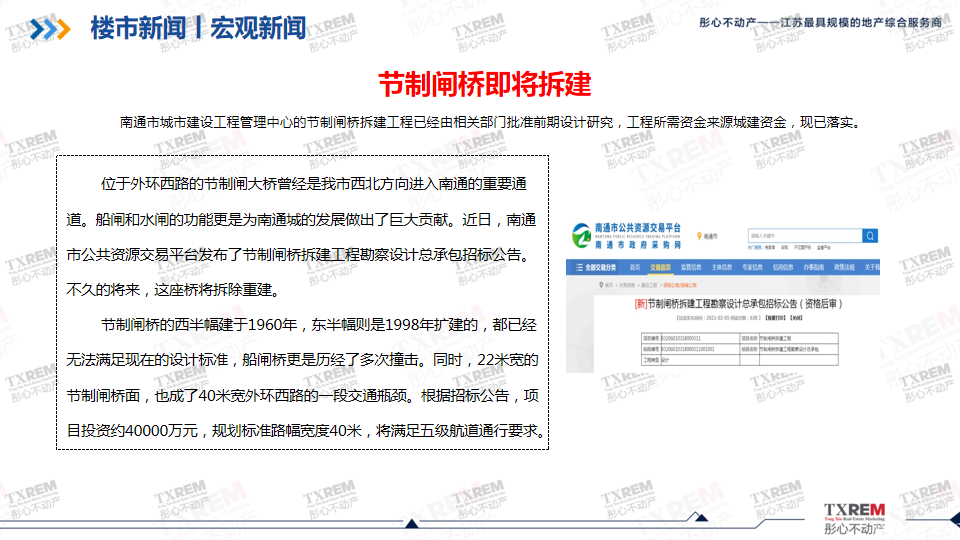The width and height of the screenshot is (960, 540).
Task: Click the close link beside the print link
Action: coord(796,318)
